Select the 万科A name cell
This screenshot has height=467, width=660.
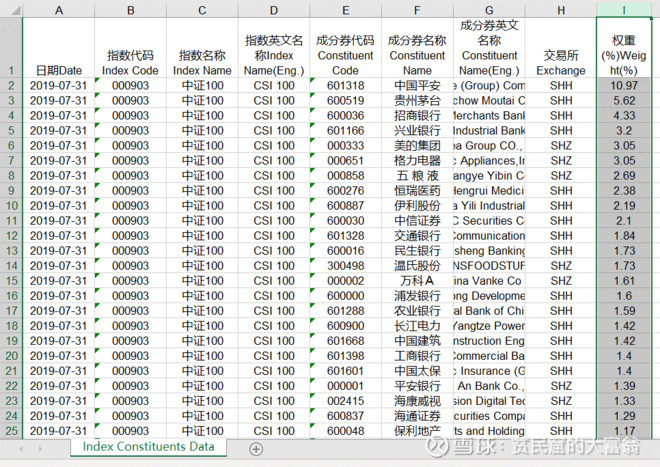[417, 281]
